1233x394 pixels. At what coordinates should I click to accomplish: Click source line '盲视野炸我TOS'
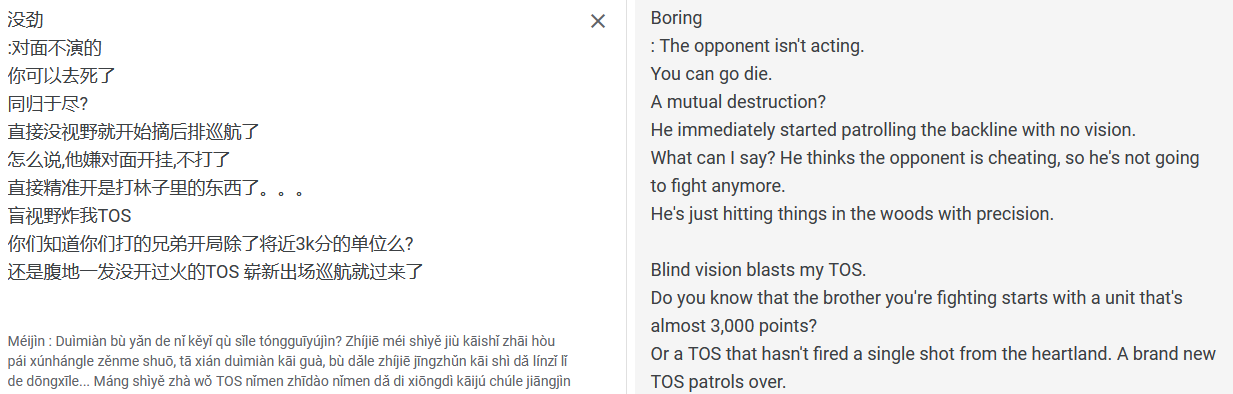[x=69, y=215]
